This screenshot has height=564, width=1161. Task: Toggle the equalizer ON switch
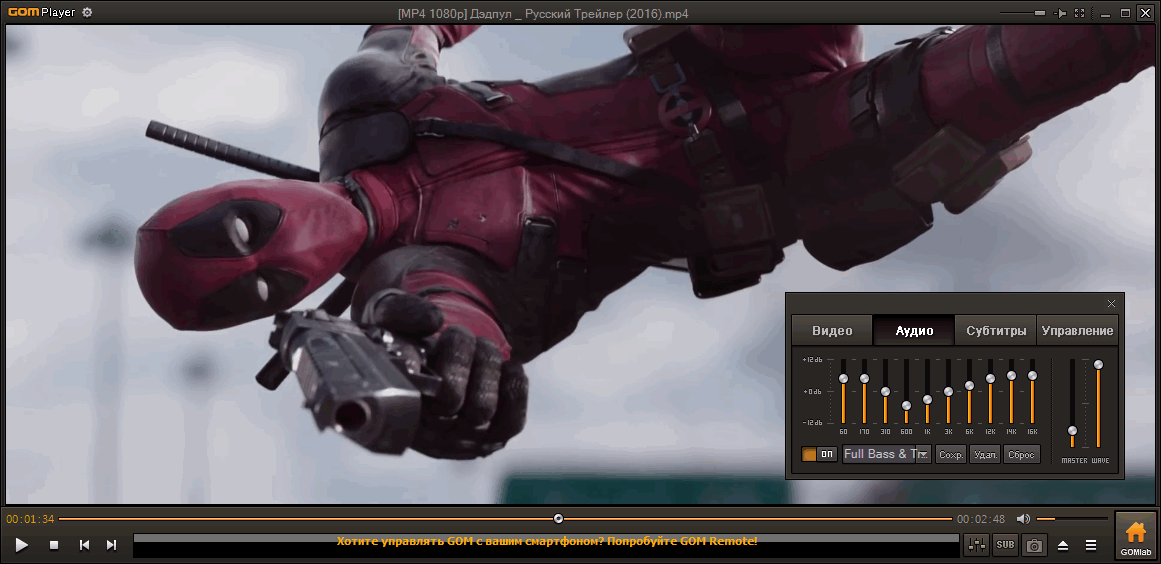click(819, 454)
